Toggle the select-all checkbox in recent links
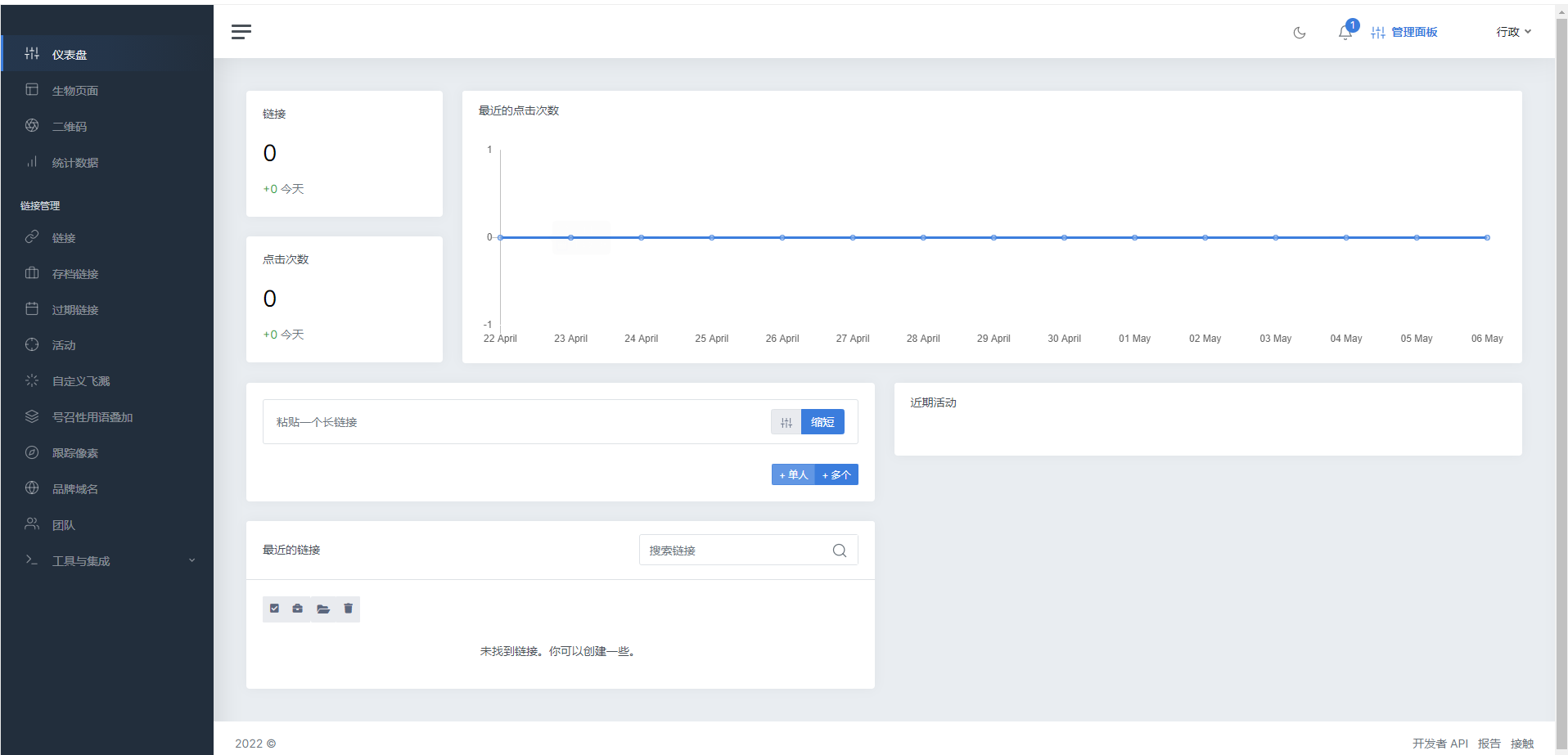 [274, 609]
